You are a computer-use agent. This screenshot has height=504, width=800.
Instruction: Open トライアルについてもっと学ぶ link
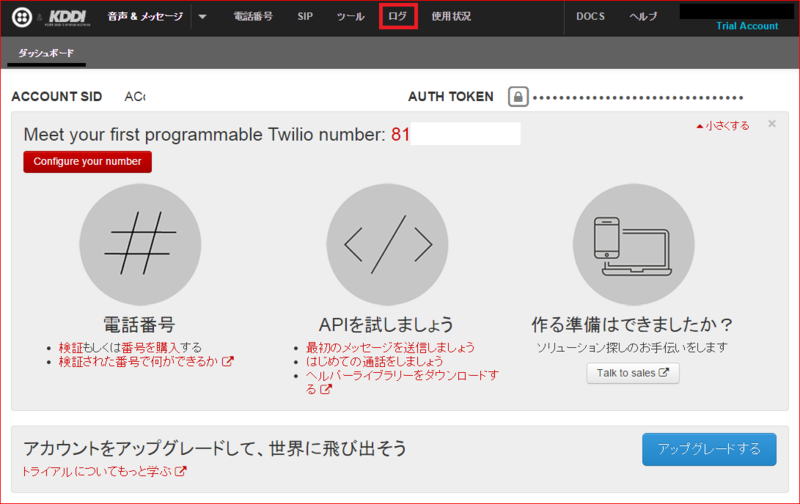point(104,471)
